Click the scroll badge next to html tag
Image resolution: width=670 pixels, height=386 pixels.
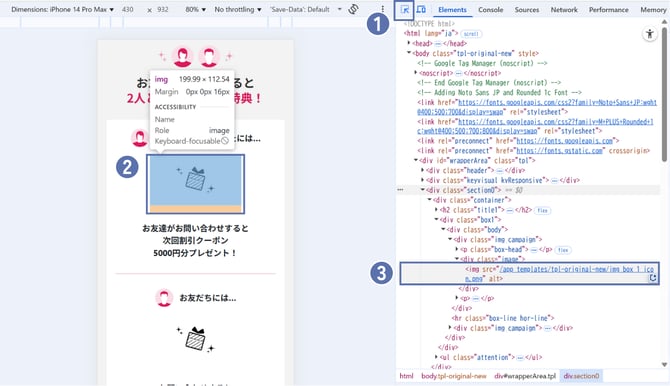(x=471, y=34)
